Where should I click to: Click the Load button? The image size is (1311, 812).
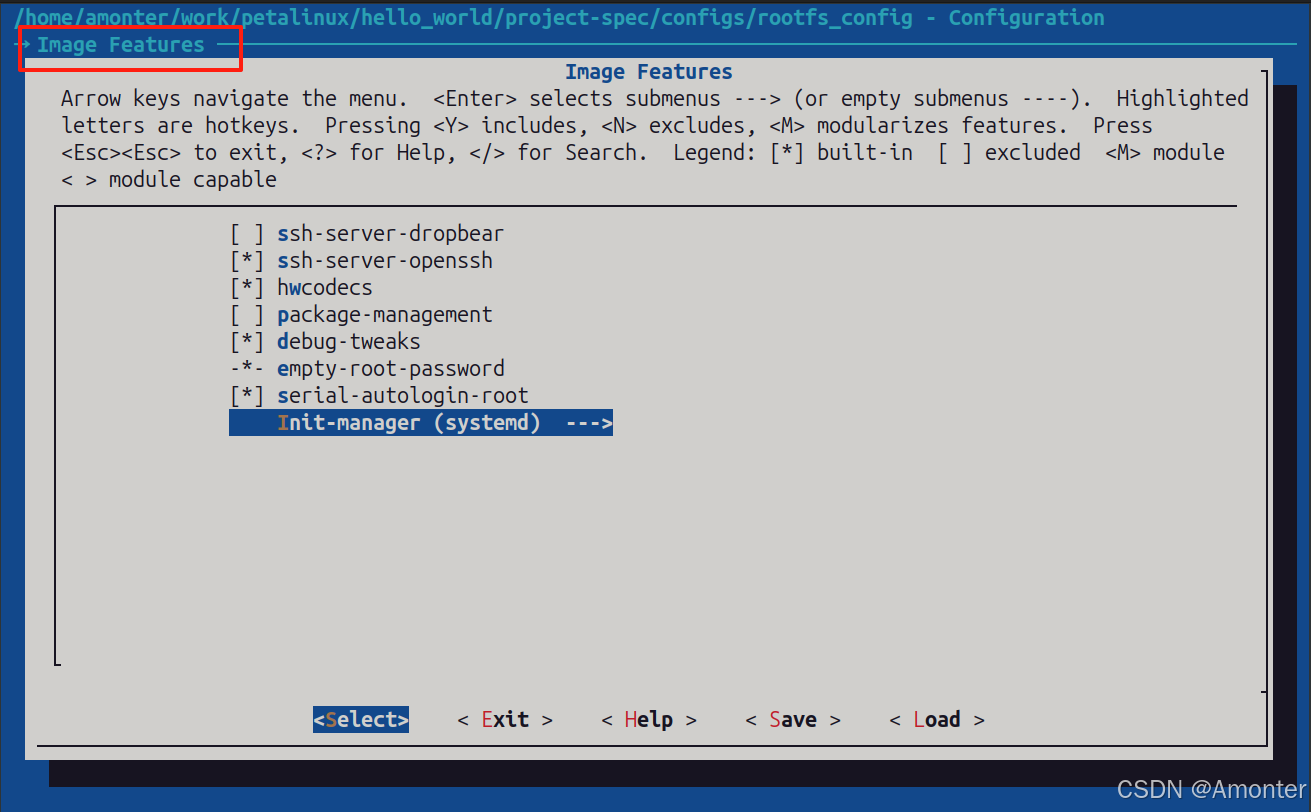click(x=937, y=720)
